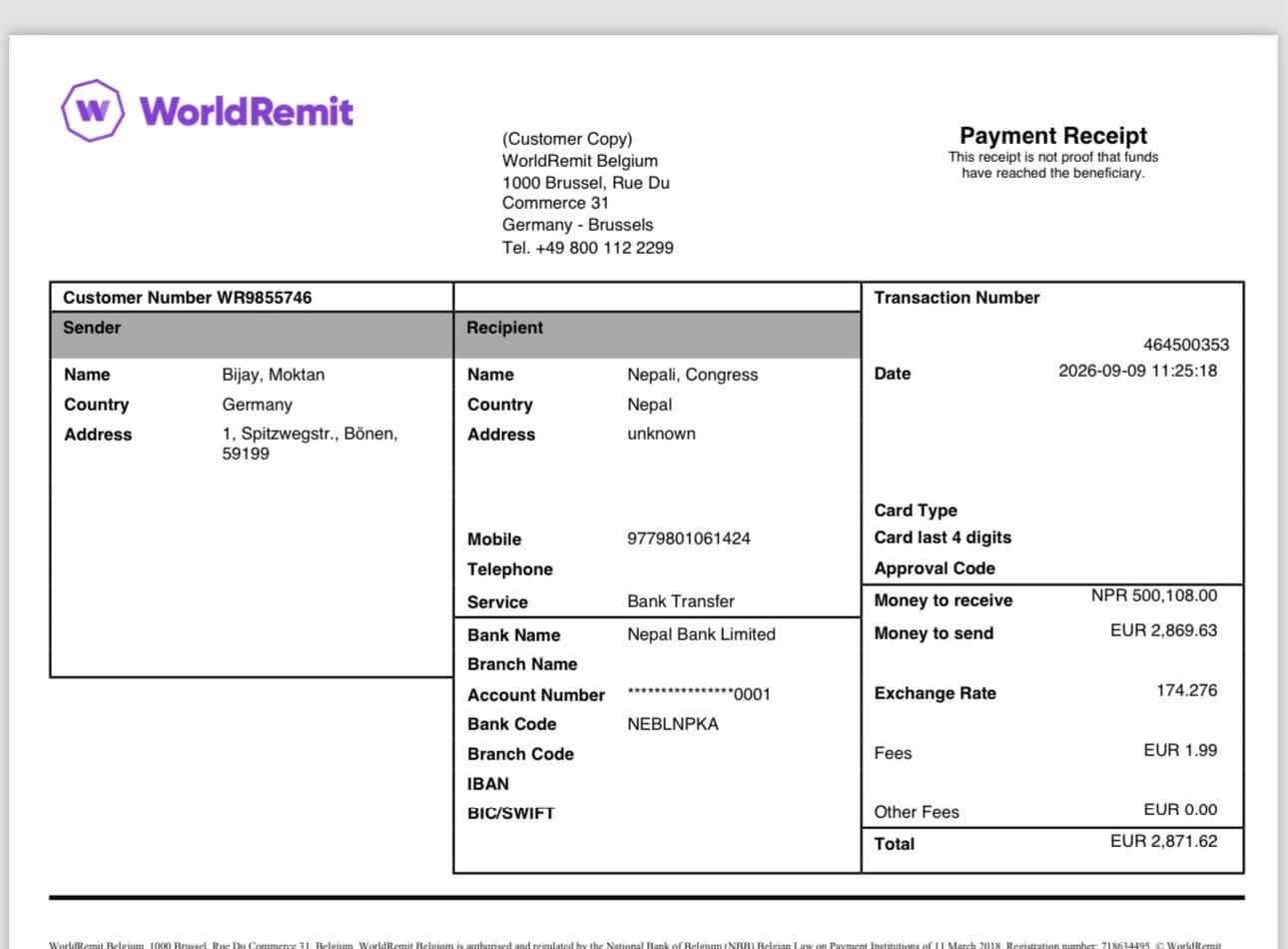Click the 'Branch Code' label
Viewport: 1288px width, 949px height.
(x=521, y=754)
